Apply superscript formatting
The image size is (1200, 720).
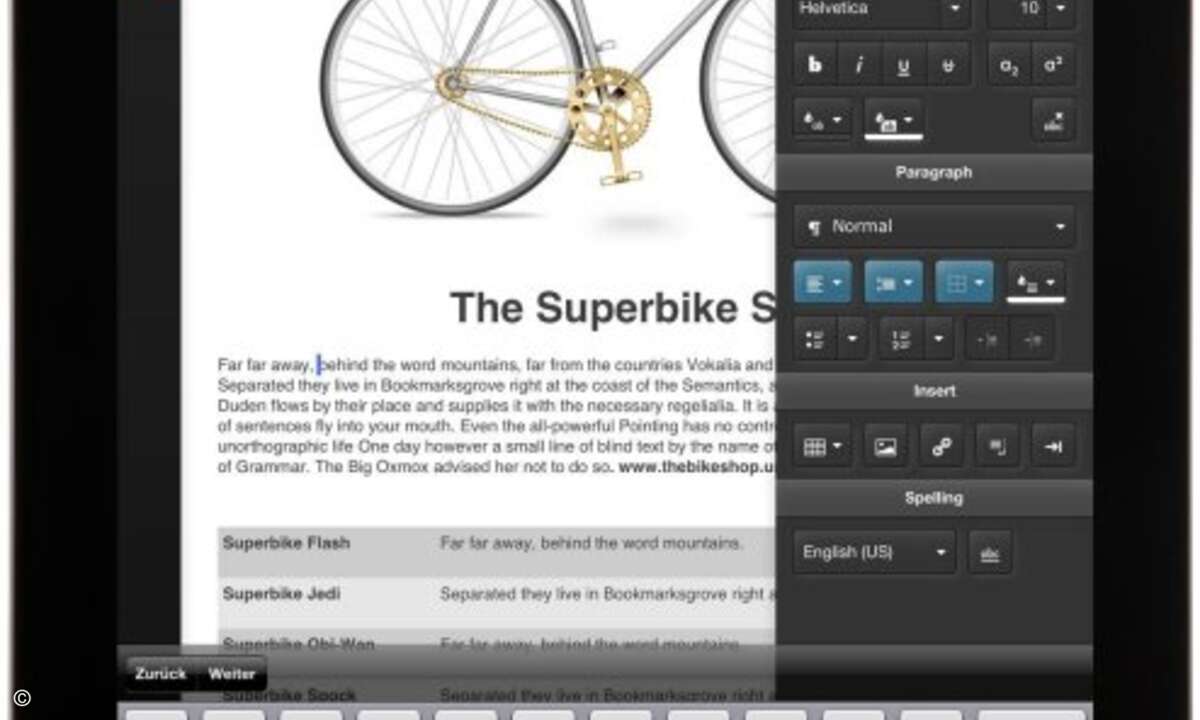point(1053,65)
